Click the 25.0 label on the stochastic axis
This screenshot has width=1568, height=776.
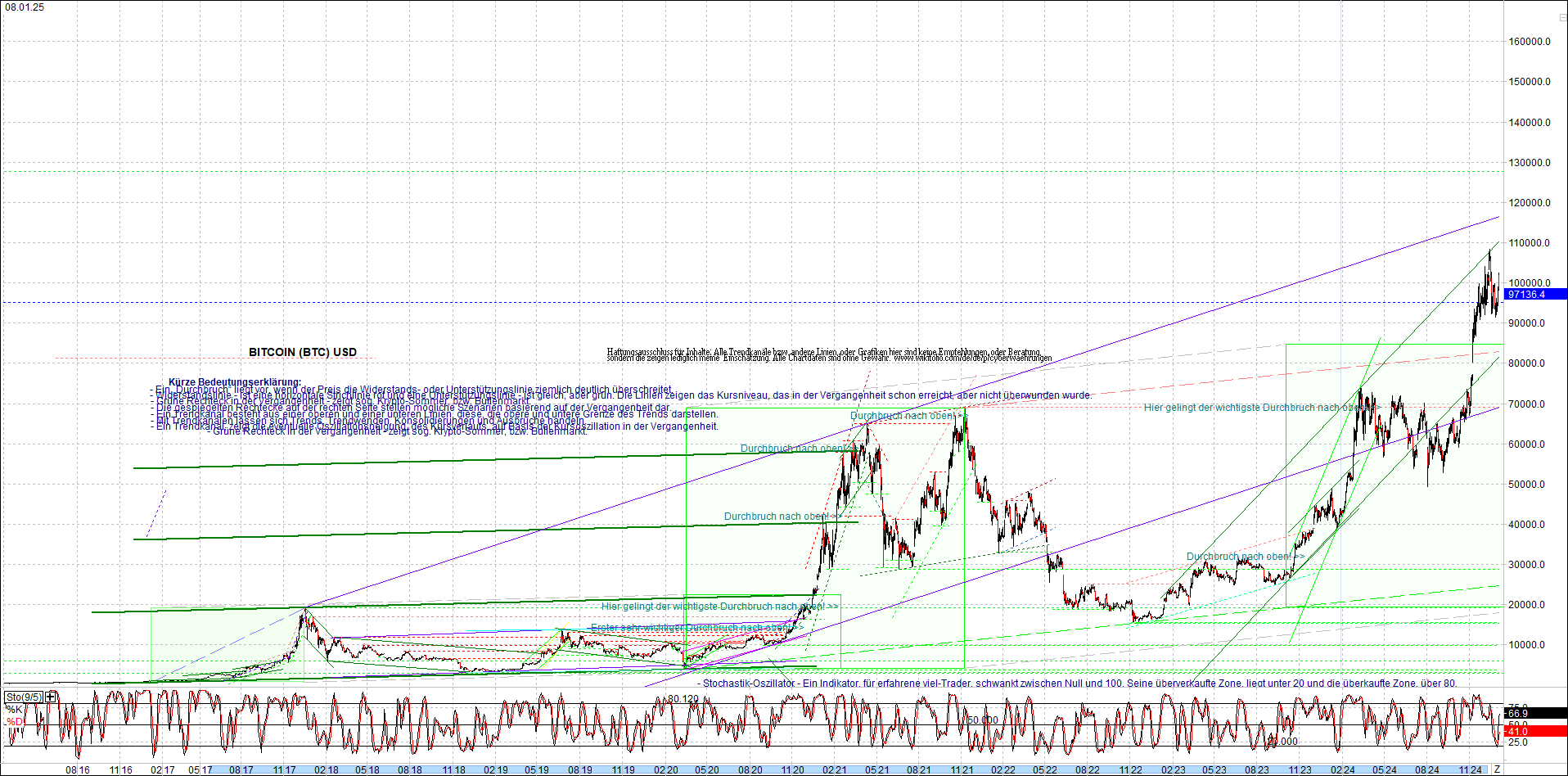click(x=1518, y=742)
